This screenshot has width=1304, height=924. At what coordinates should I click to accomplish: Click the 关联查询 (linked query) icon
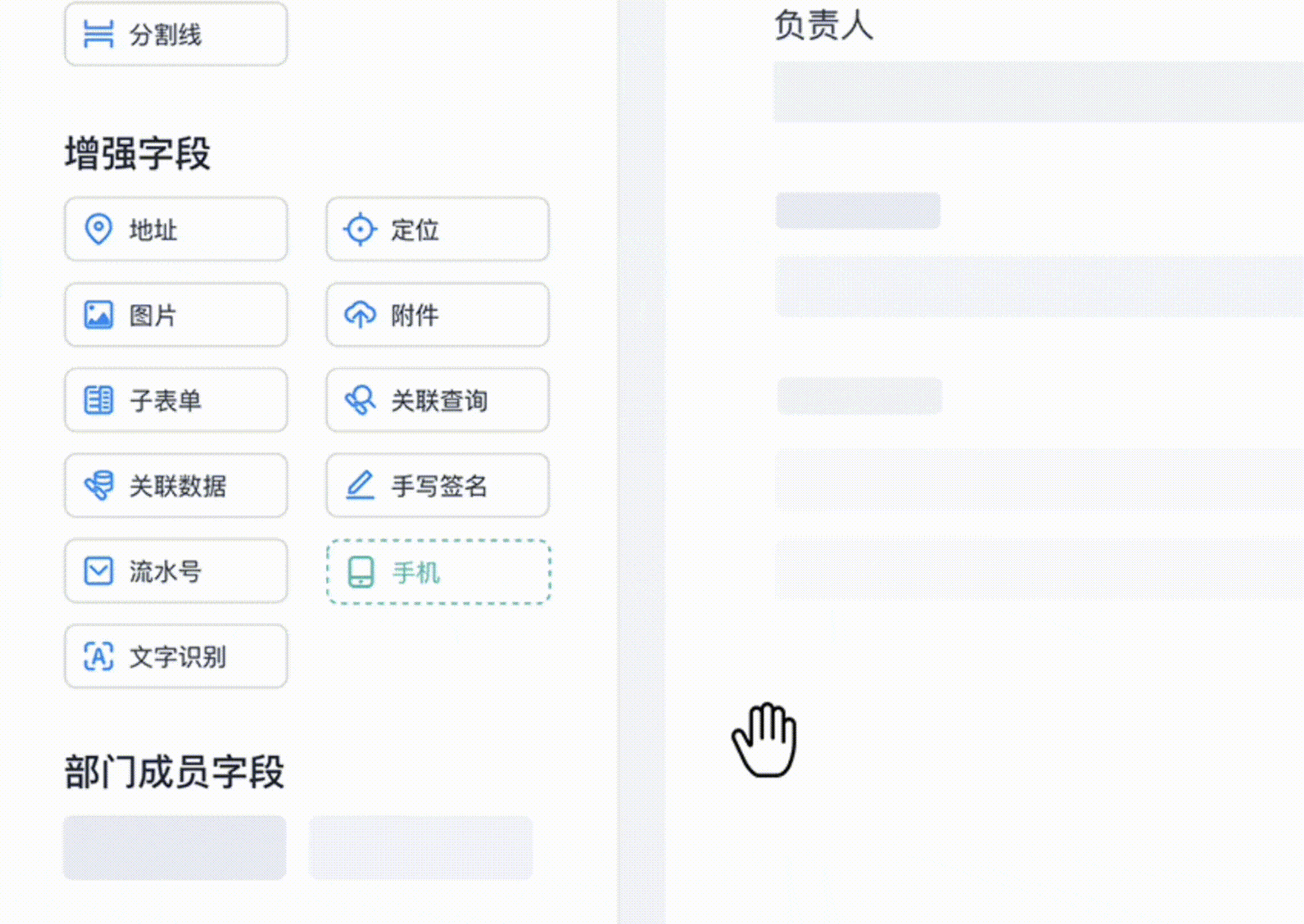coord(359,400)
